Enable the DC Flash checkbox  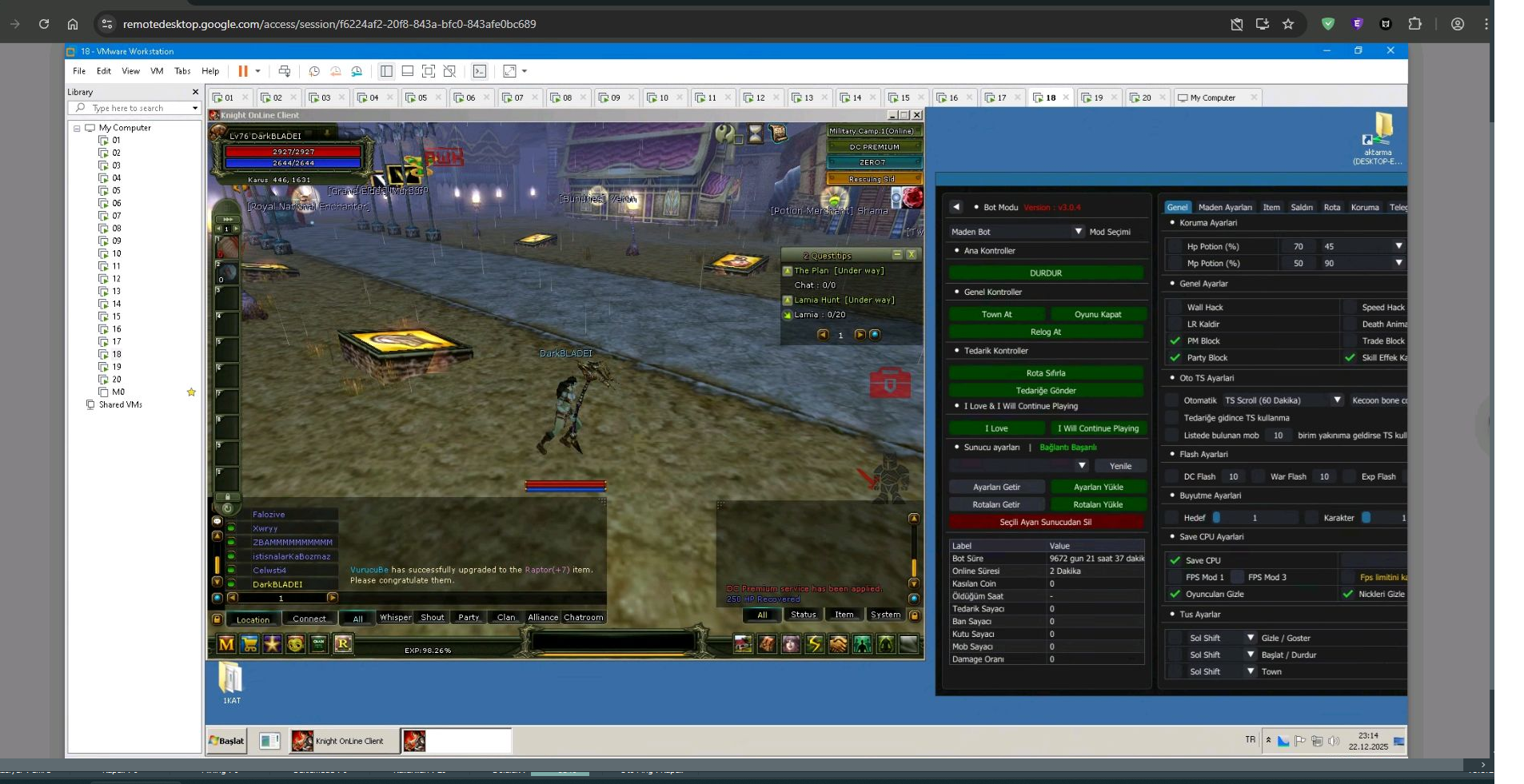[x=1172, y=476]
